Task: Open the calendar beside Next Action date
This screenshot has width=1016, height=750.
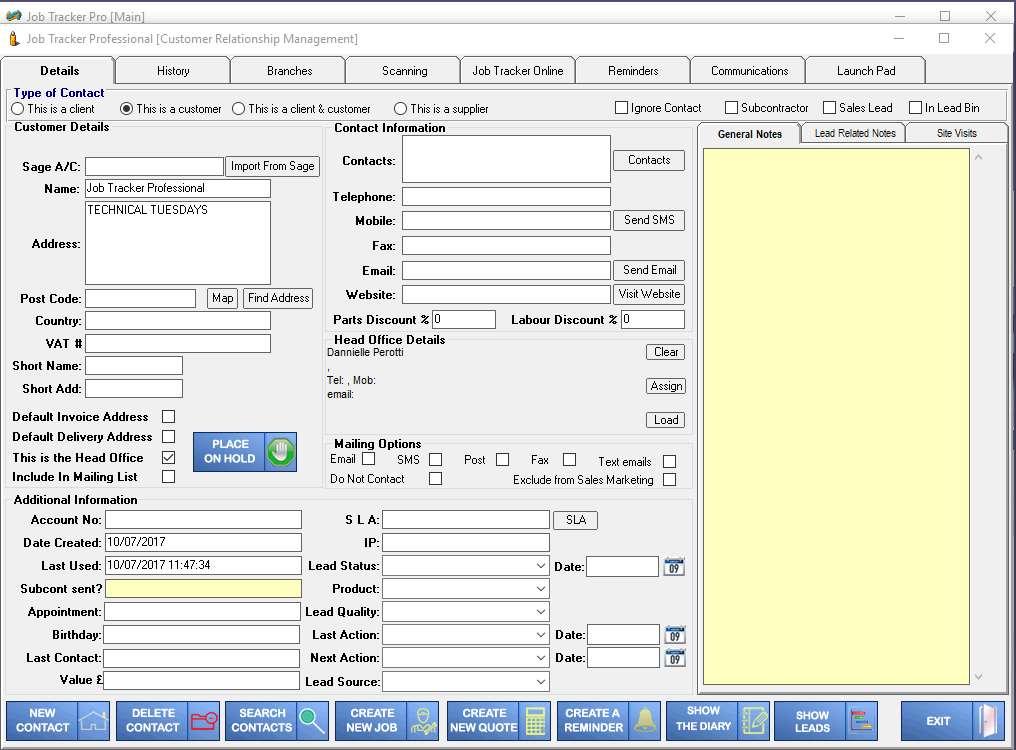Action: point(675,658)
